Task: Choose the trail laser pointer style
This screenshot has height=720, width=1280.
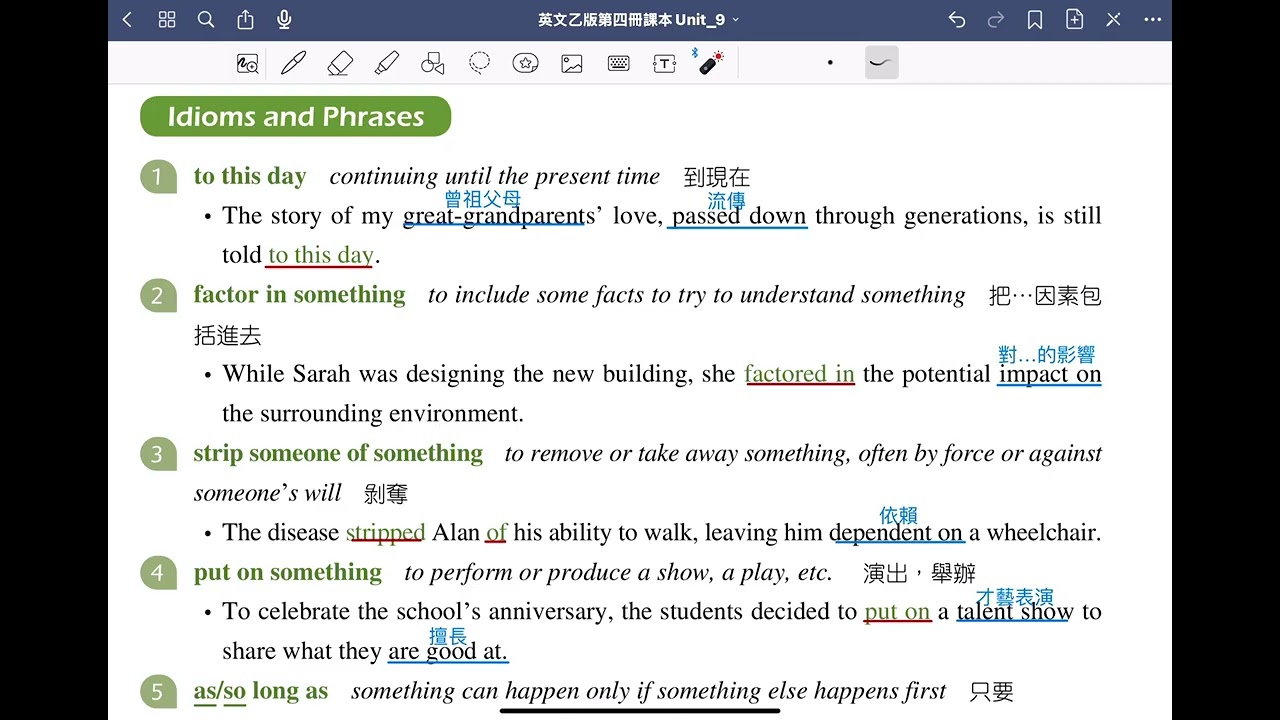Action: 882,62
